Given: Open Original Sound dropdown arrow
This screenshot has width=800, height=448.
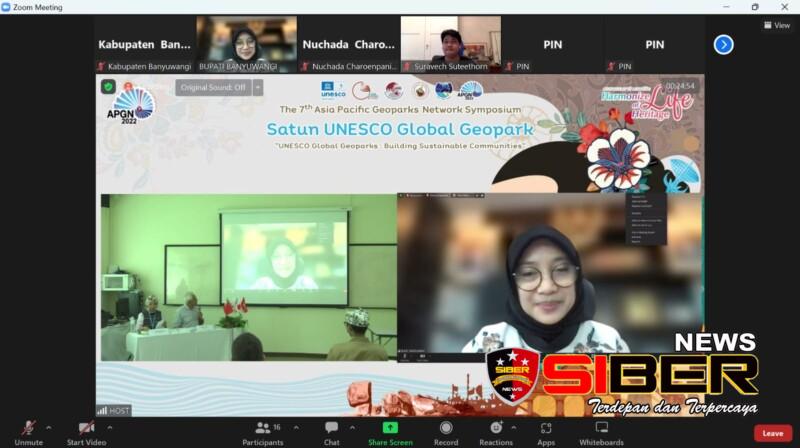Looking at the screenshot, I should pyautogui.click(x=258, y=87).
